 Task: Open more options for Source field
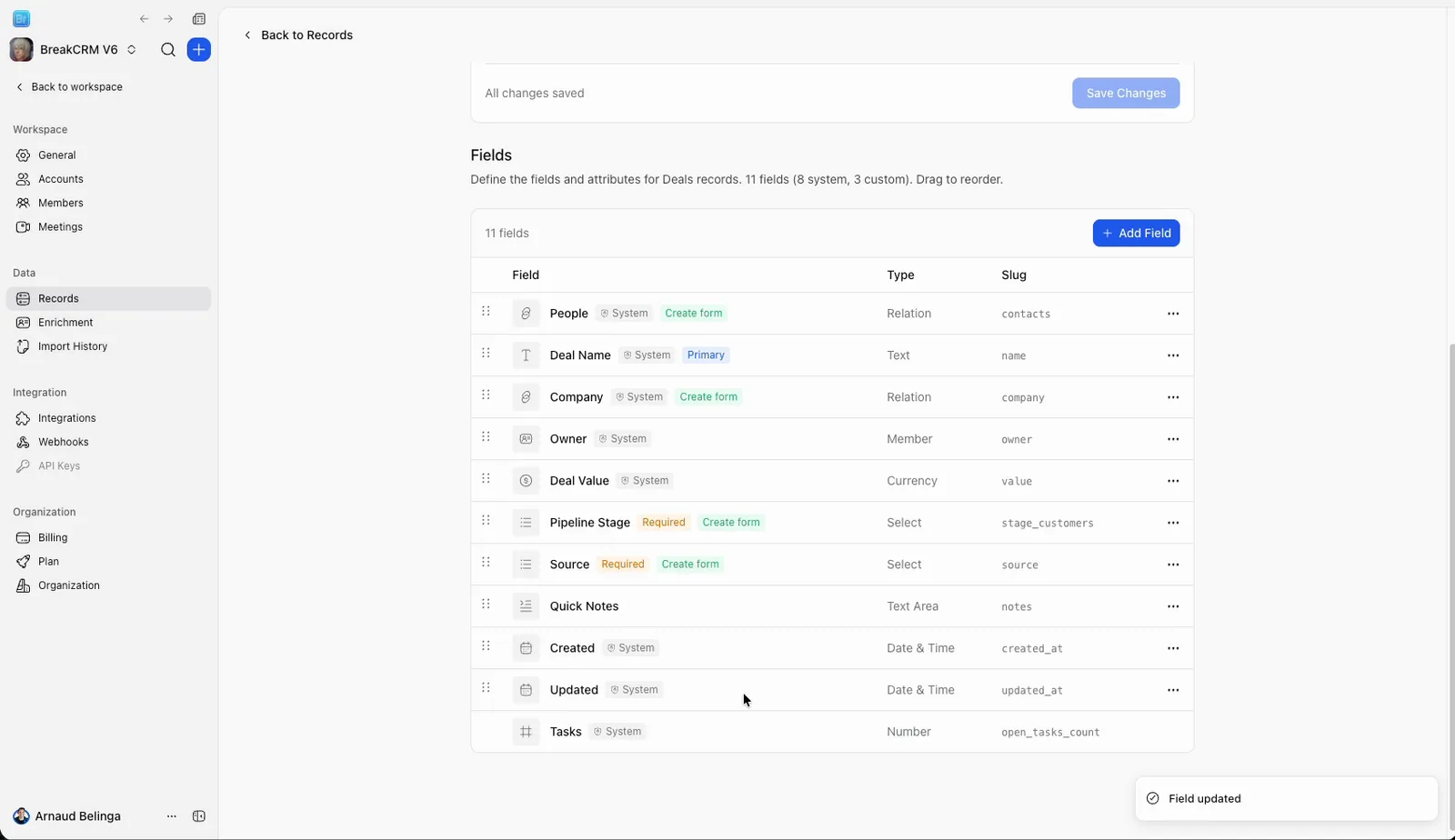1173,565
